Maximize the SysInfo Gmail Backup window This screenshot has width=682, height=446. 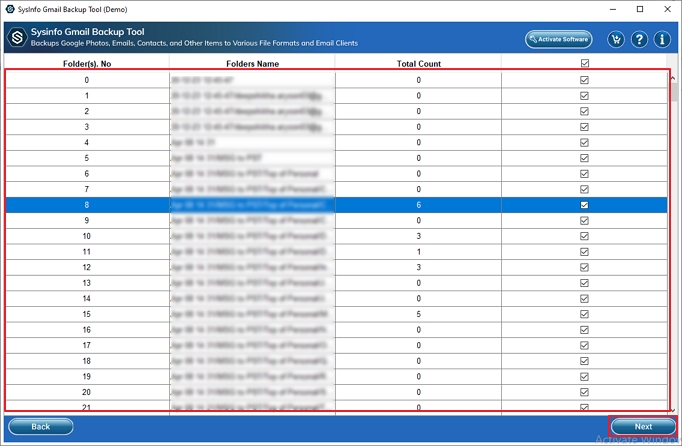640,9
